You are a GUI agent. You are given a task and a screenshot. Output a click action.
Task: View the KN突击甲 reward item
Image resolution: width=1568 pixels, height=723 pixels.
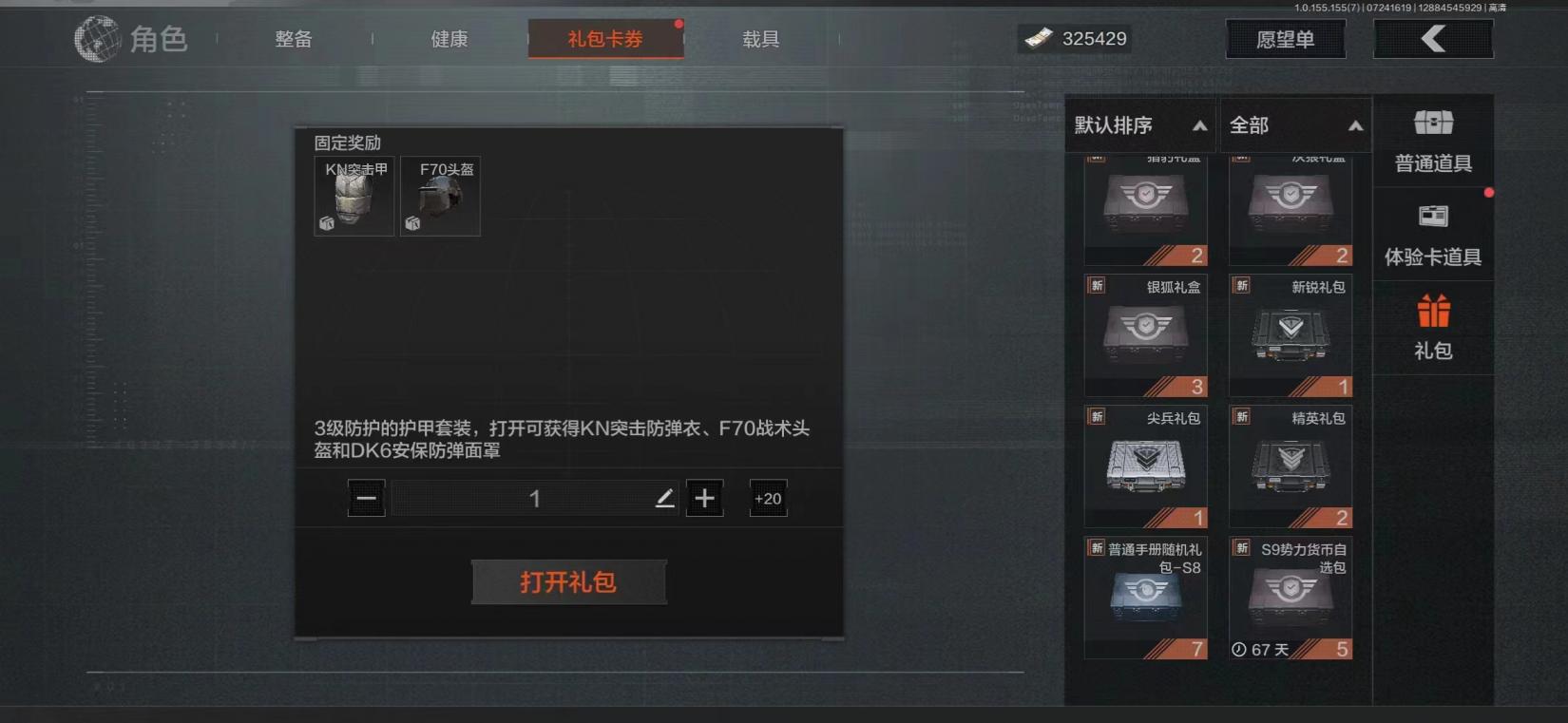click(354, 196)
